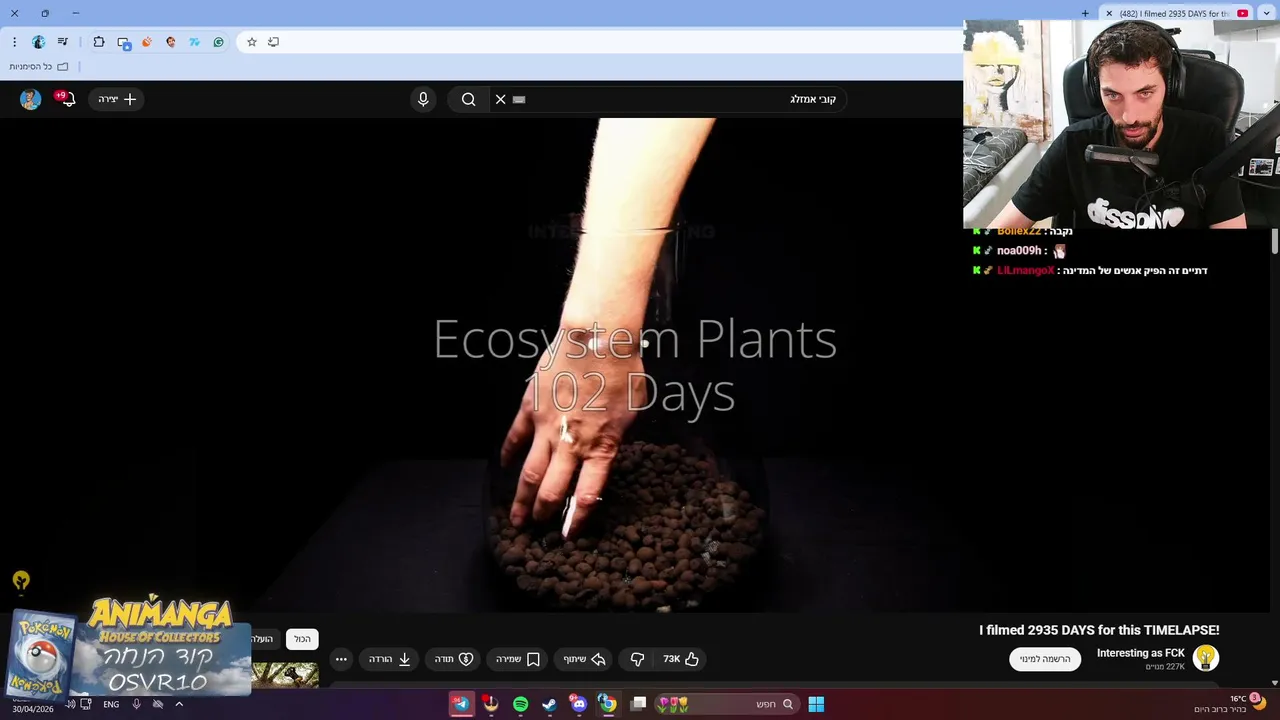
Task: Click the install-app icon in address bar
Action: pyautogui.click(x=274, y=42)
